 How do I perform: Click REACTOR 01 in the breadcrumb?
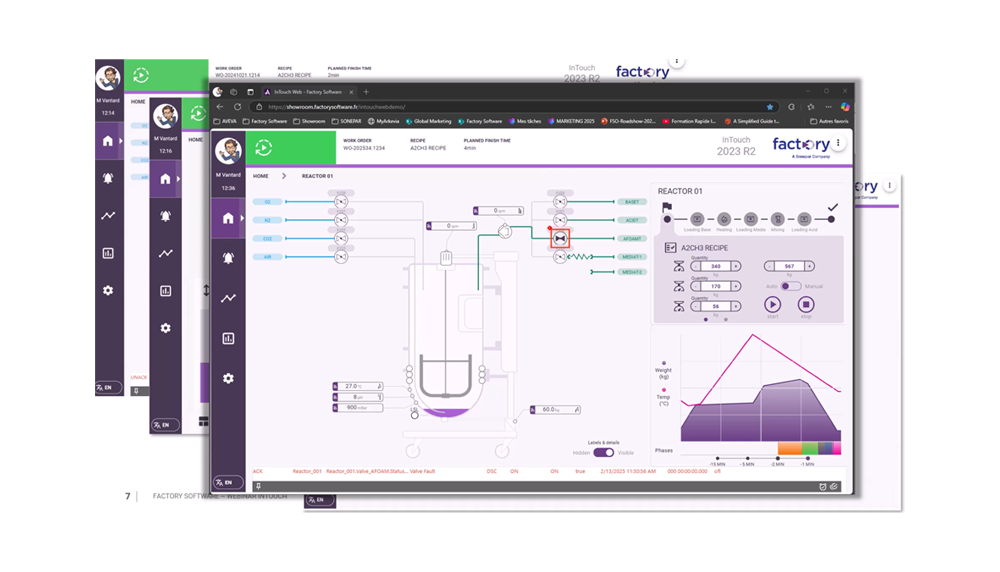(317, 176)
